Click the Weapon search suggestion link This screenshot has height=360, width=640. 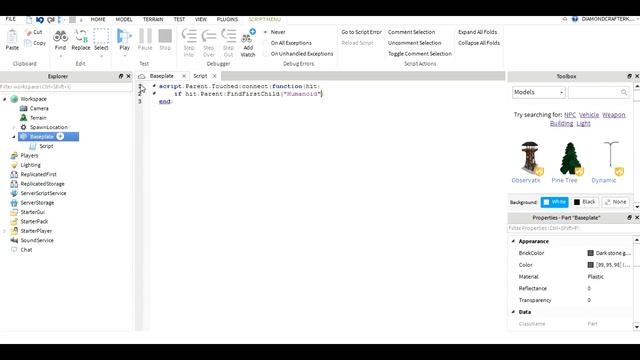pos(613,115)
